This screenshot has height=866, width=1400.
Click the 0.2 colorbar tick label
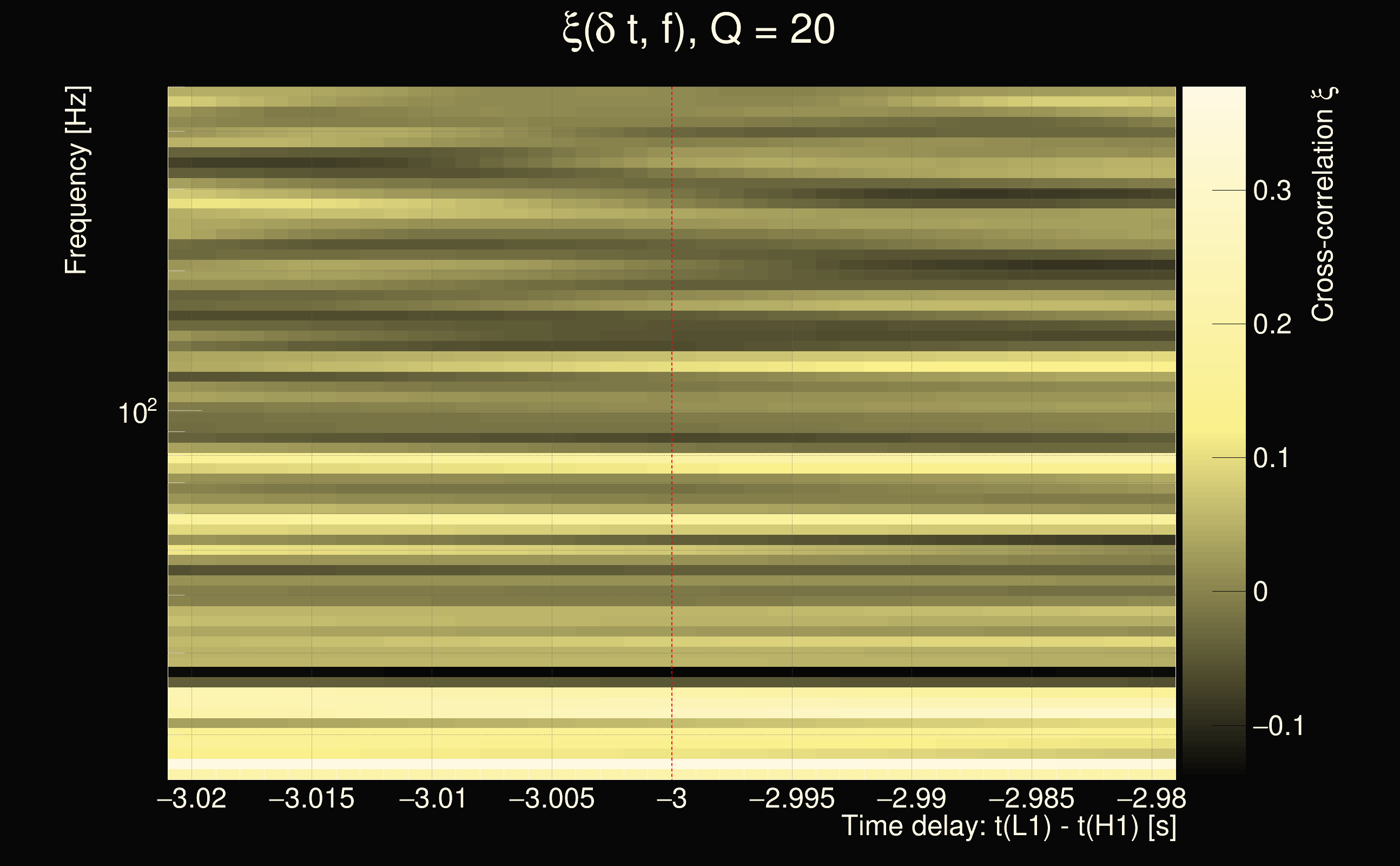coord(1272,325)
